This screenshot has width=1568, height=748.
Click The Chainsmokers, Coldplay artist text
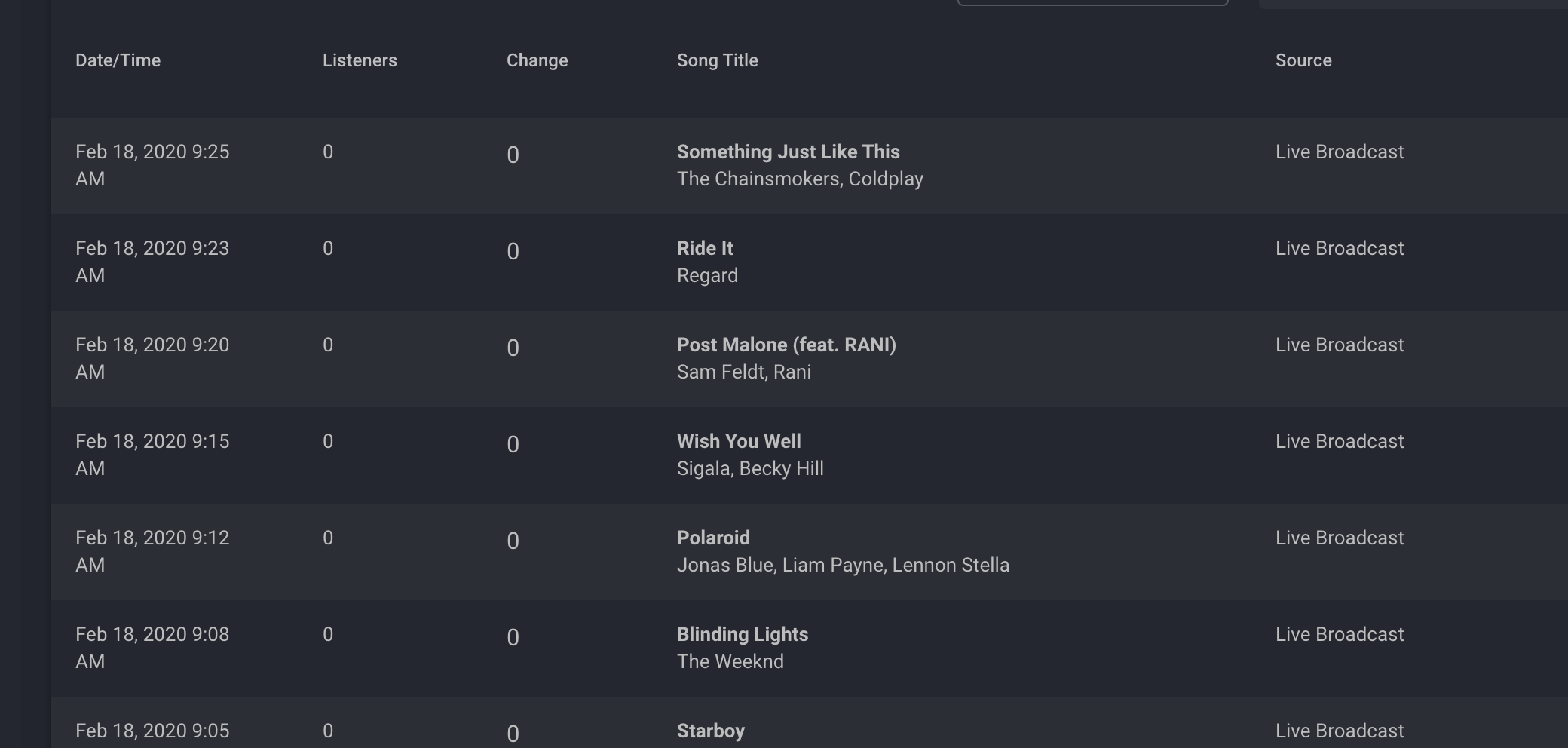pos(800,179)
